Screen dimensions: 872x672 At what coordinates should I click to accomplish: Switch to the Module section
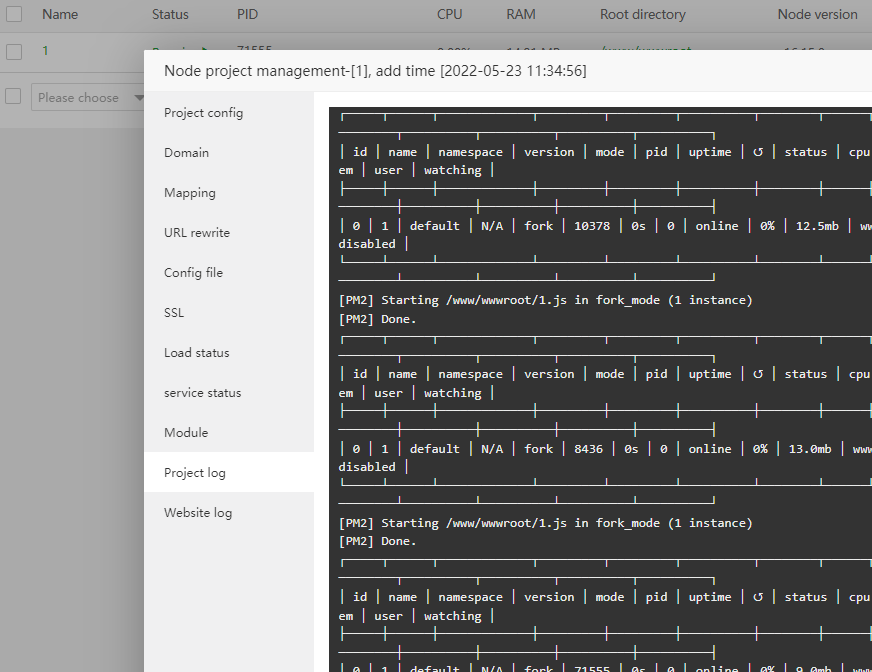(x=186, y=433)
